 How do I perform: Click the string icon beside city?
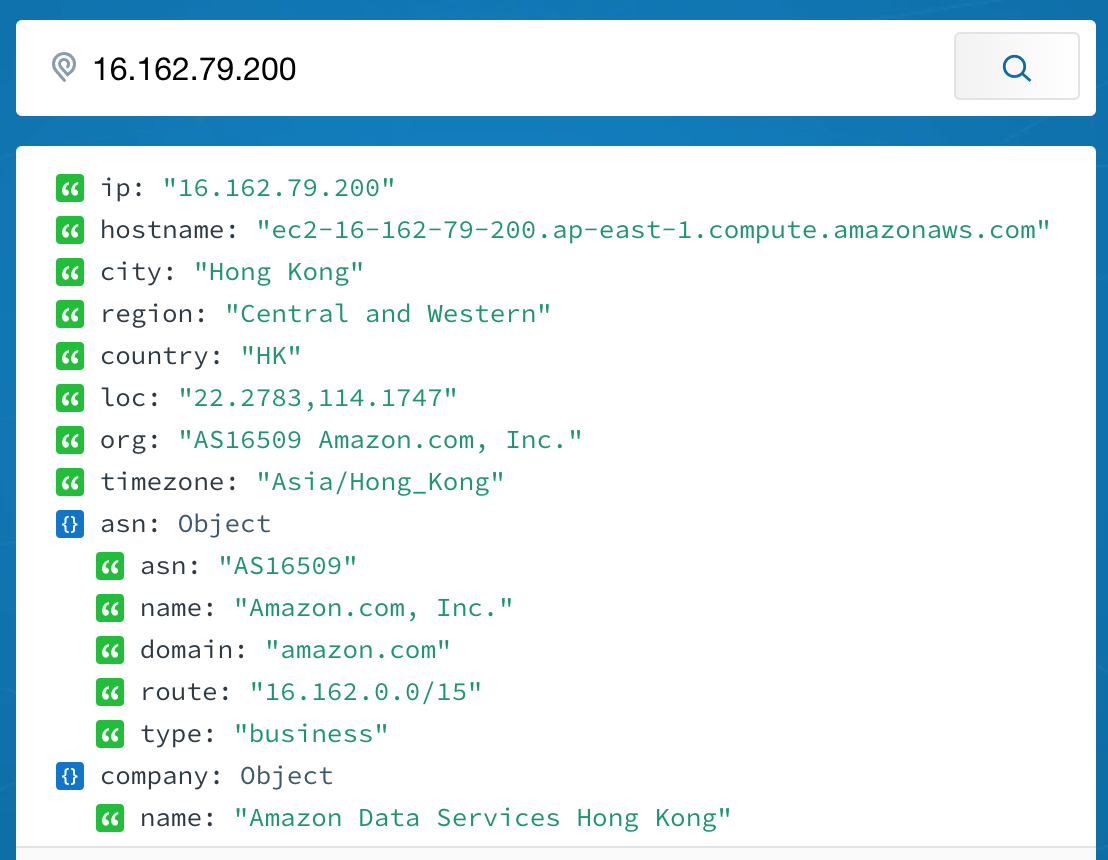70,272
